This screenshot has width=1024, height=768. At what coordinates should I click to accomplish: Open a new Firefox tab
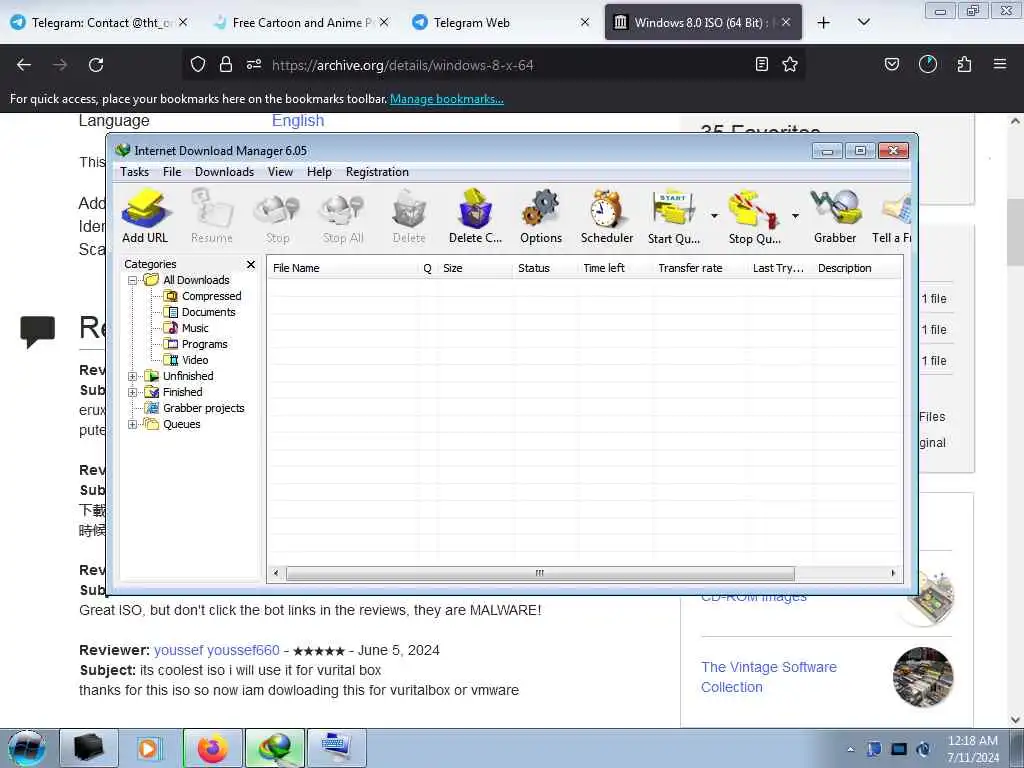click(x=824, y=23)
